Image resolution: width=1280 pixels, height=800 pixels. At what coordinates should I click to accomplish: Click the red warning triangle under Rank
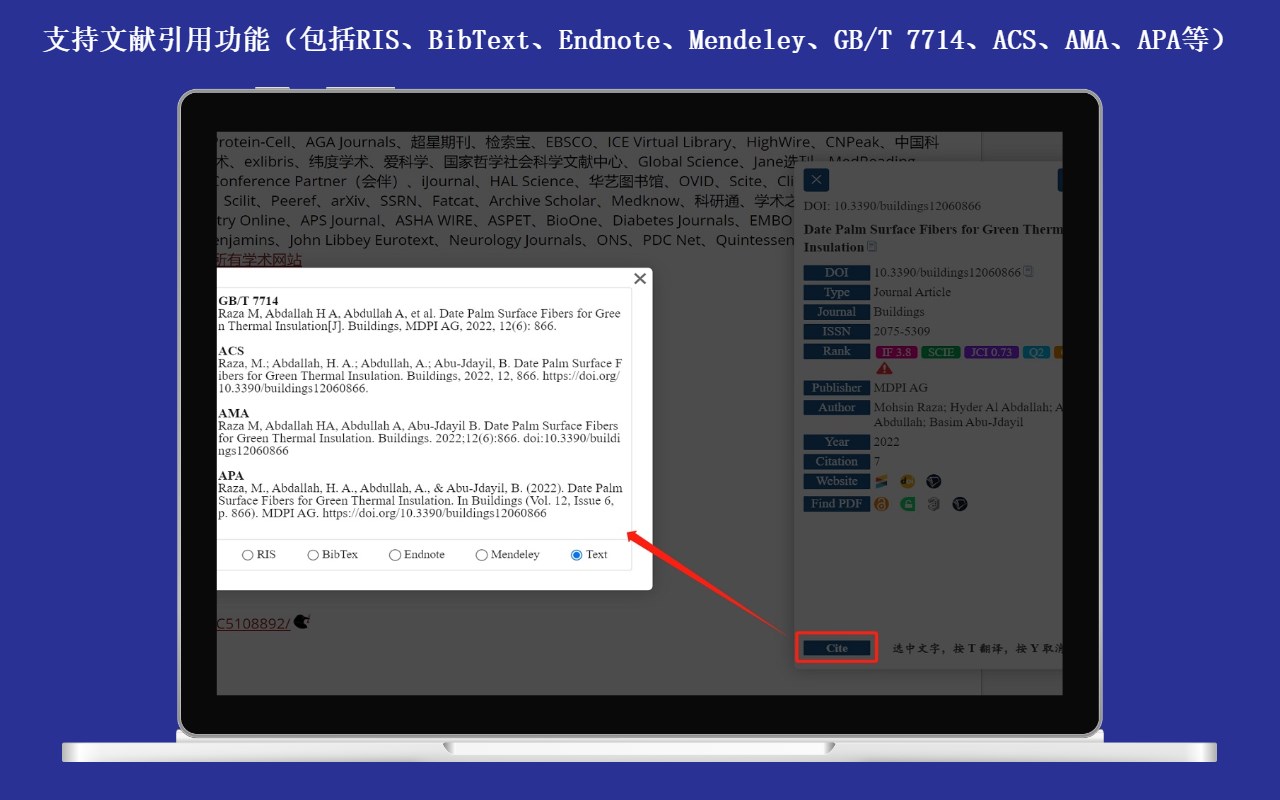[x=884, y=368]
